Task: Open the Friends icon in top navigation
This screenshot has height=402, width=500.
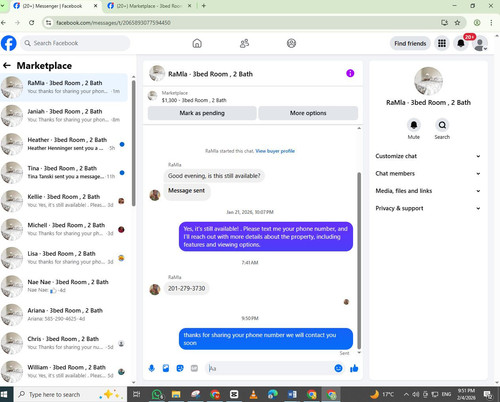Action: [x=244, y=43]
